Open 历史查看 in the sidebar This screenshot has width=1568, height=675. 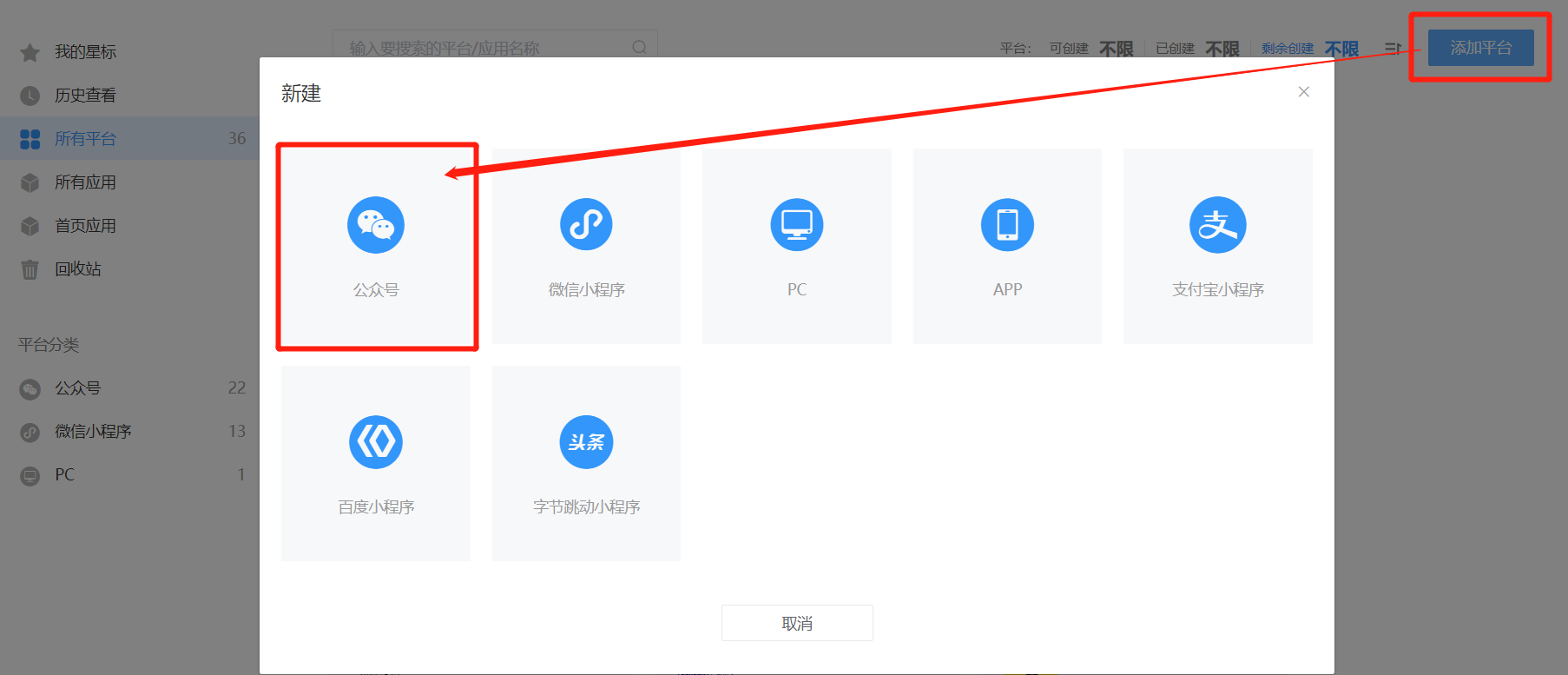130,96
